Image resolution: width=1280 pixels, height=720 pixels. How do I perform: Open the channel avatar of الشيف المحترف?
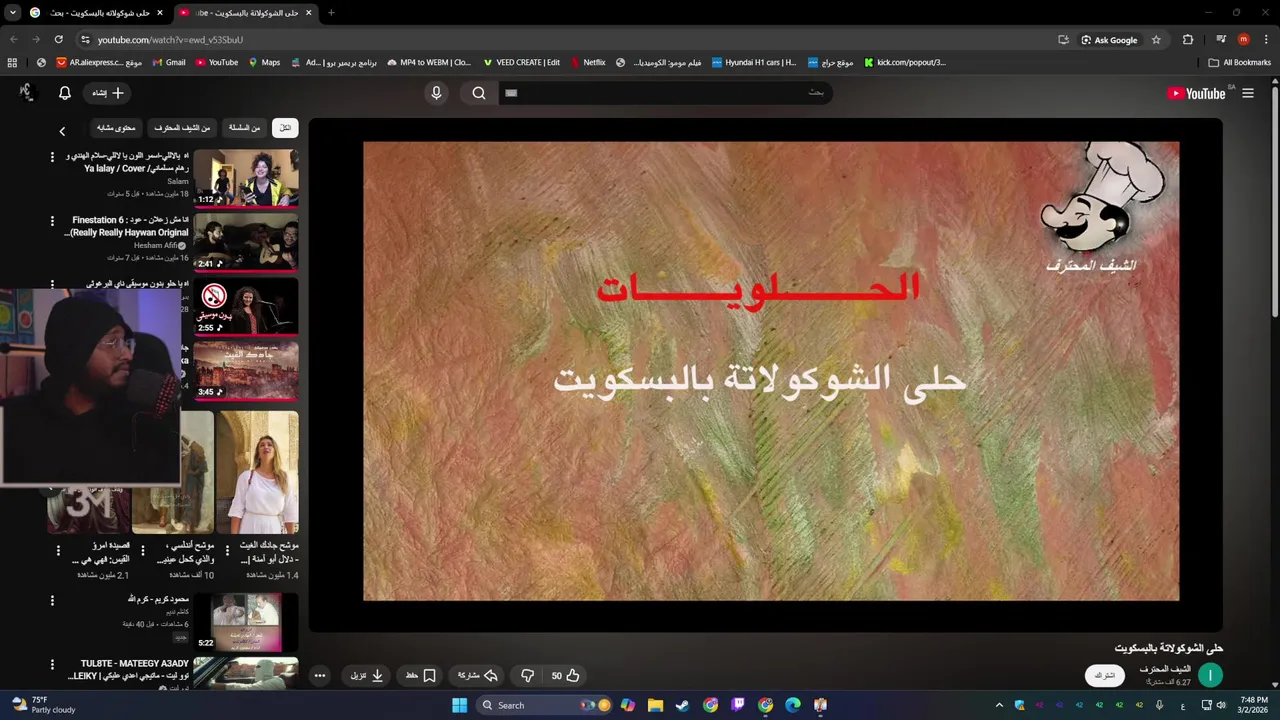tap(1210, 676)
